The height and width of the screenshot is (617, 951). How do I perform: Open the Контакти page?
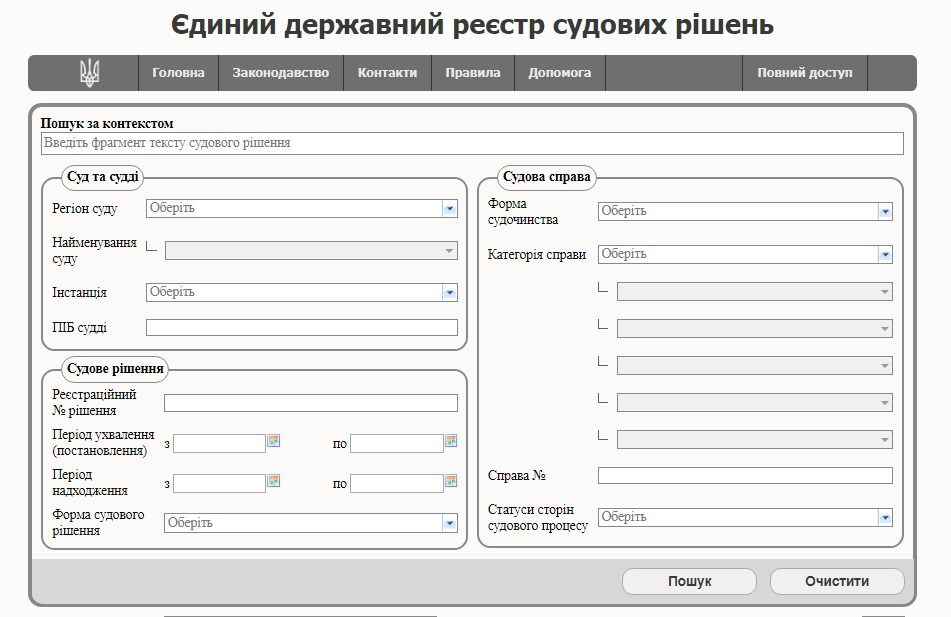pyautogui.click(x=387, y=73)
